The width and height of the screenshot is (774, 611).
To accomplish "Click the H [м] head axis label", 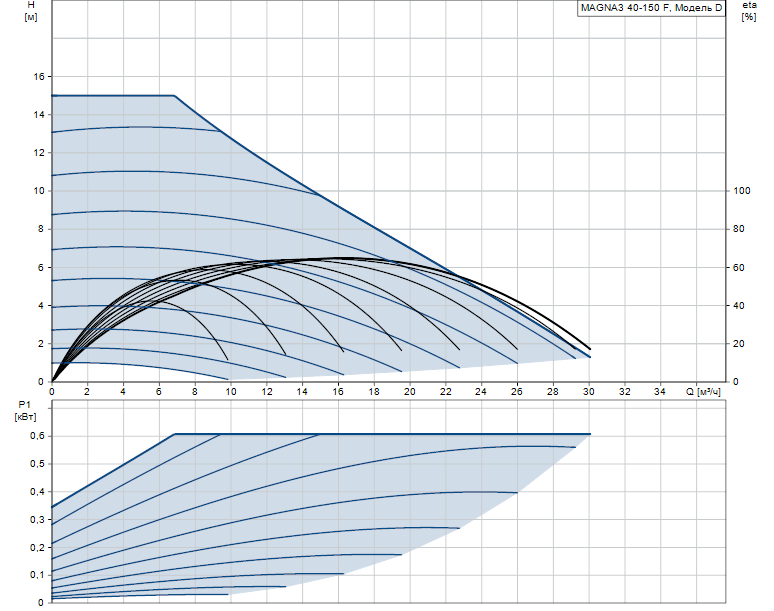I will click(x=31, y=11).
